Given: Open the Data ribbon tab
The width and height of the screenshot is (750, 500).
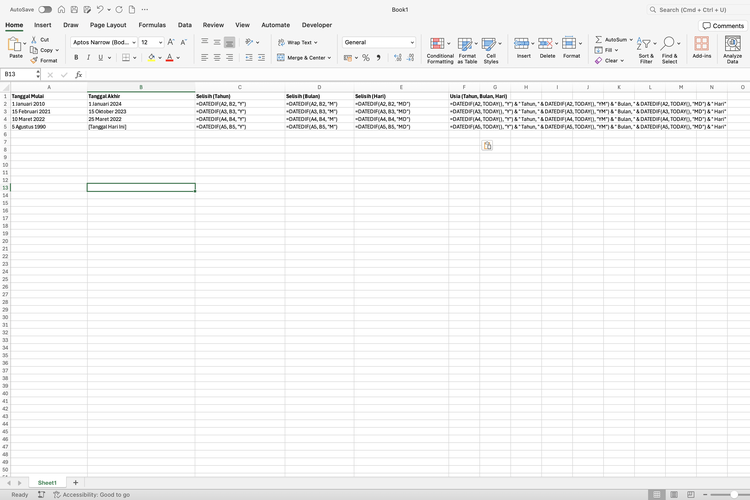Looking at the screenshot, I should tap(185, 25).
